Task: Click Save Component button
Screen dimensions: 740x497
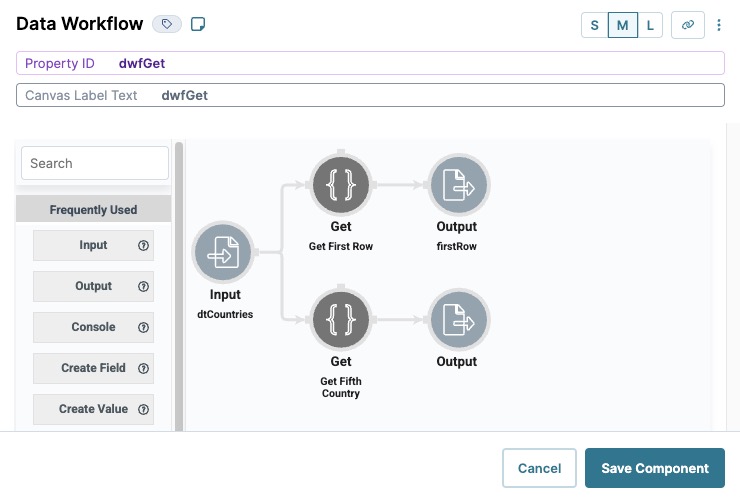Action: coord(655,468)
